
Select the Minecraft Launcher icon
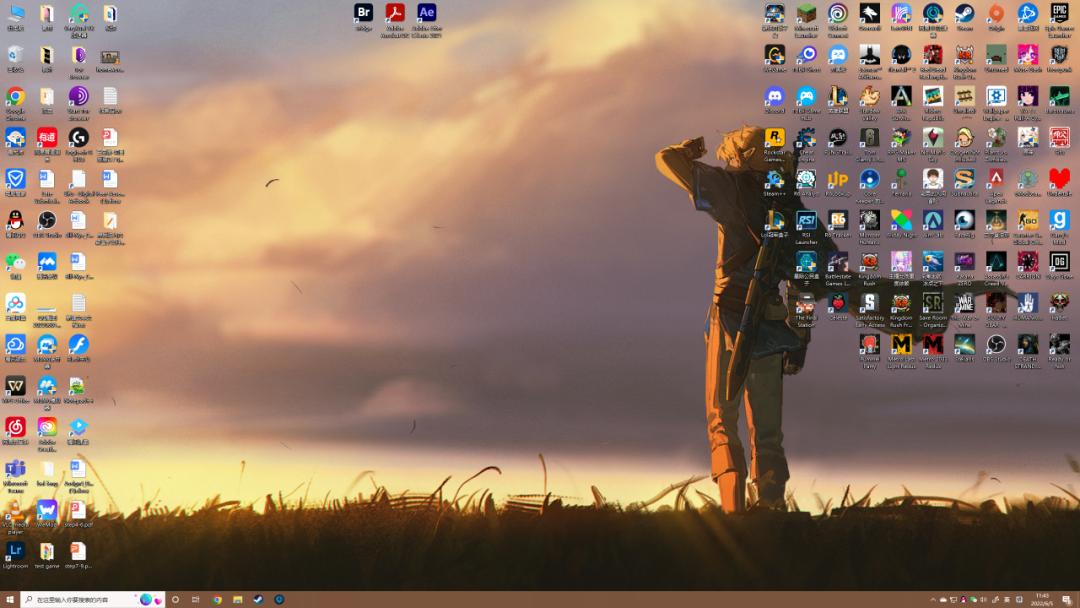806,14
